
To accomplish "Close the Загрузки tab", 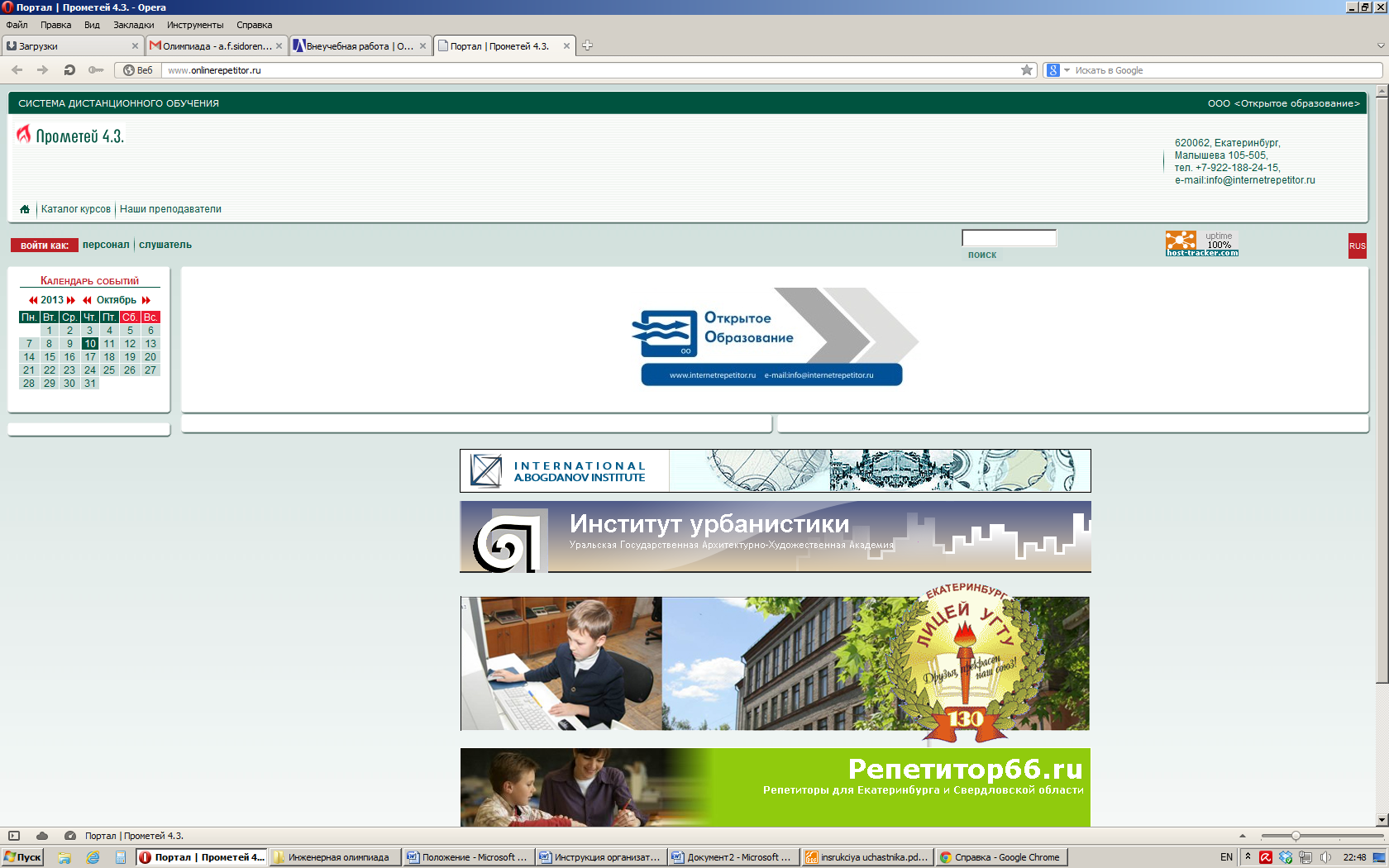I will (x=135, y=46).
